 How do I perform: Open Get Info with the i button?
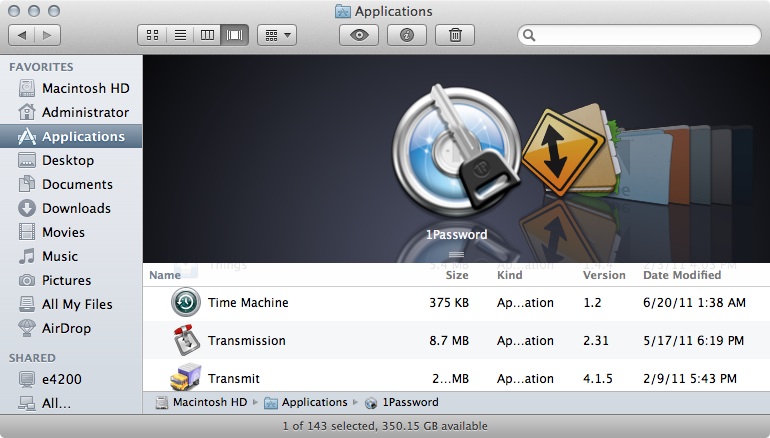click(x=407, y=35)
